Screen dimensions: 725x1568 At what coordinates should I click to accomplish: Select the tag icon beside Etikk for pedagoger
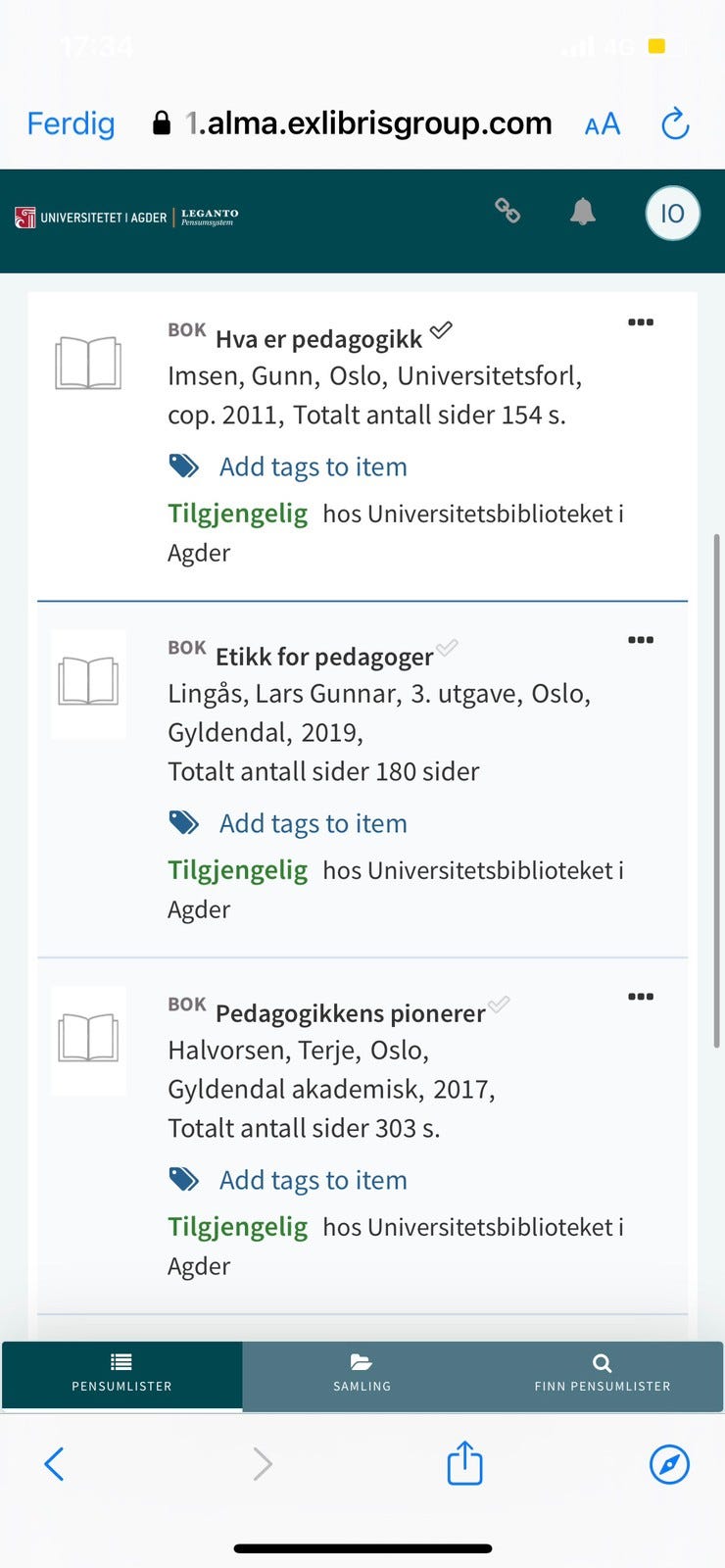pos(184,822)
